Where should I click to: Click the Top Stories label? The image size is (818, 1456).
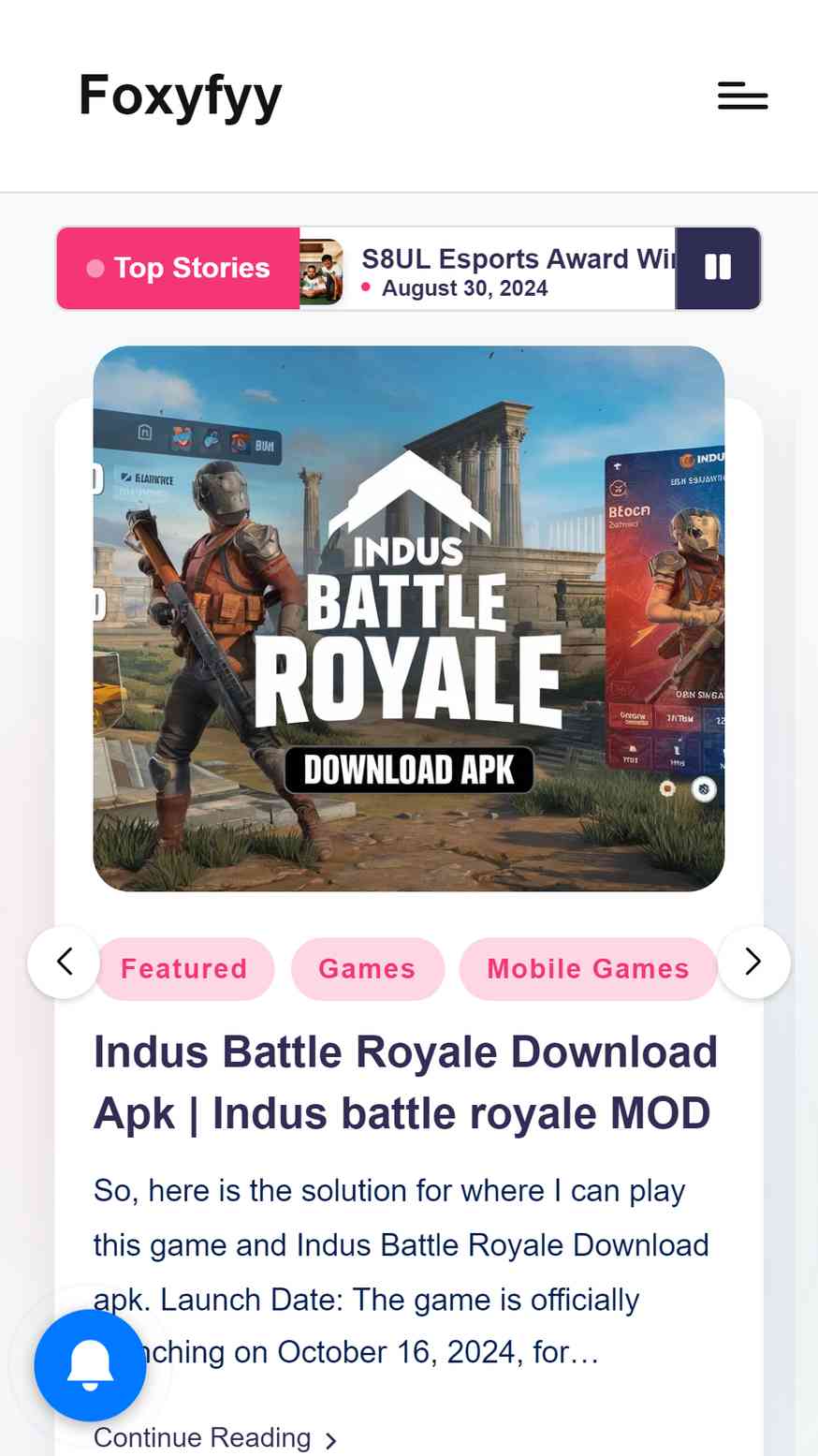coord(192,268)
